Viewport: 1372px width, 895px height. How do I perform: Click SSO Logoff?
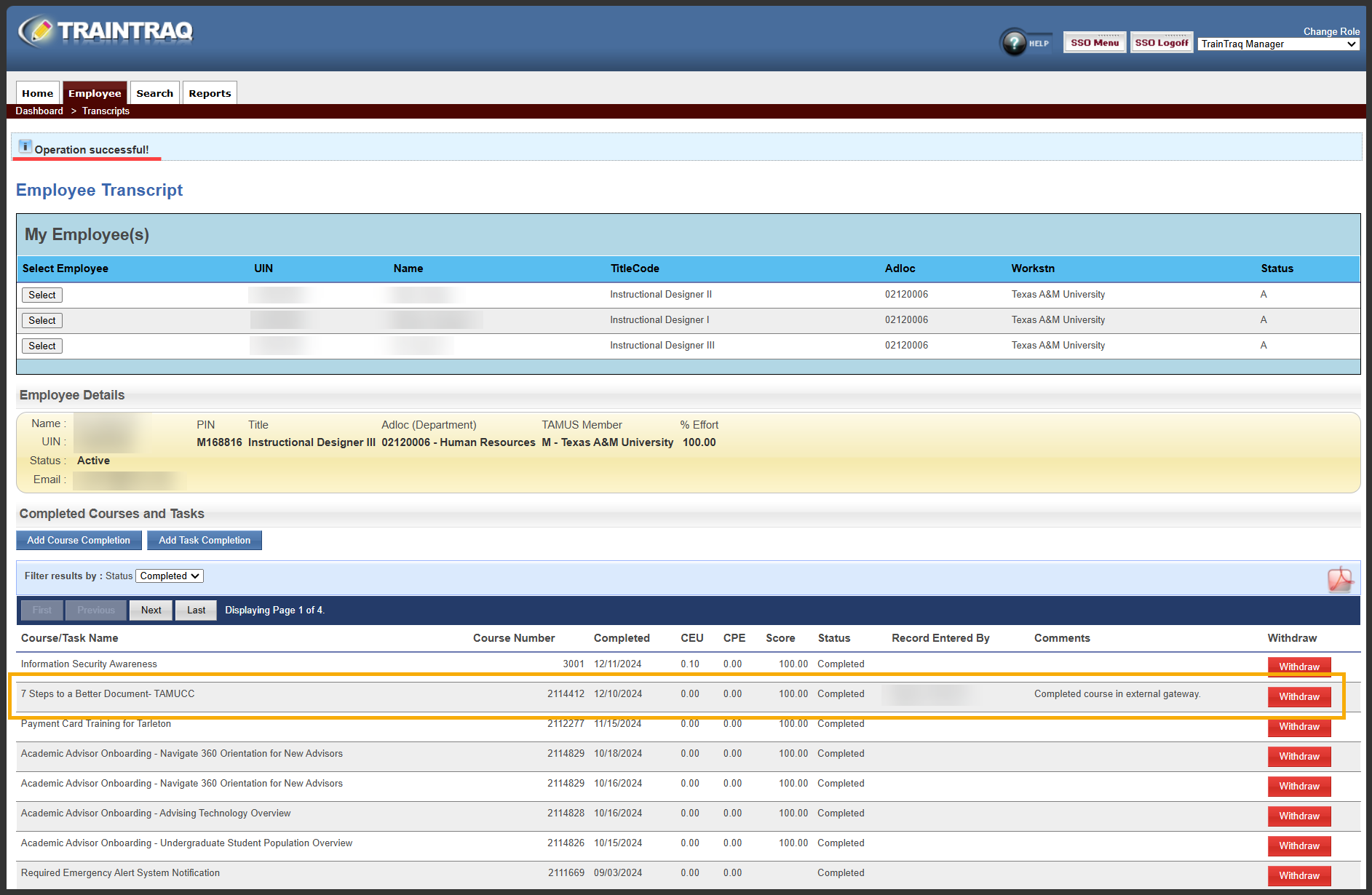[1161, 42]
